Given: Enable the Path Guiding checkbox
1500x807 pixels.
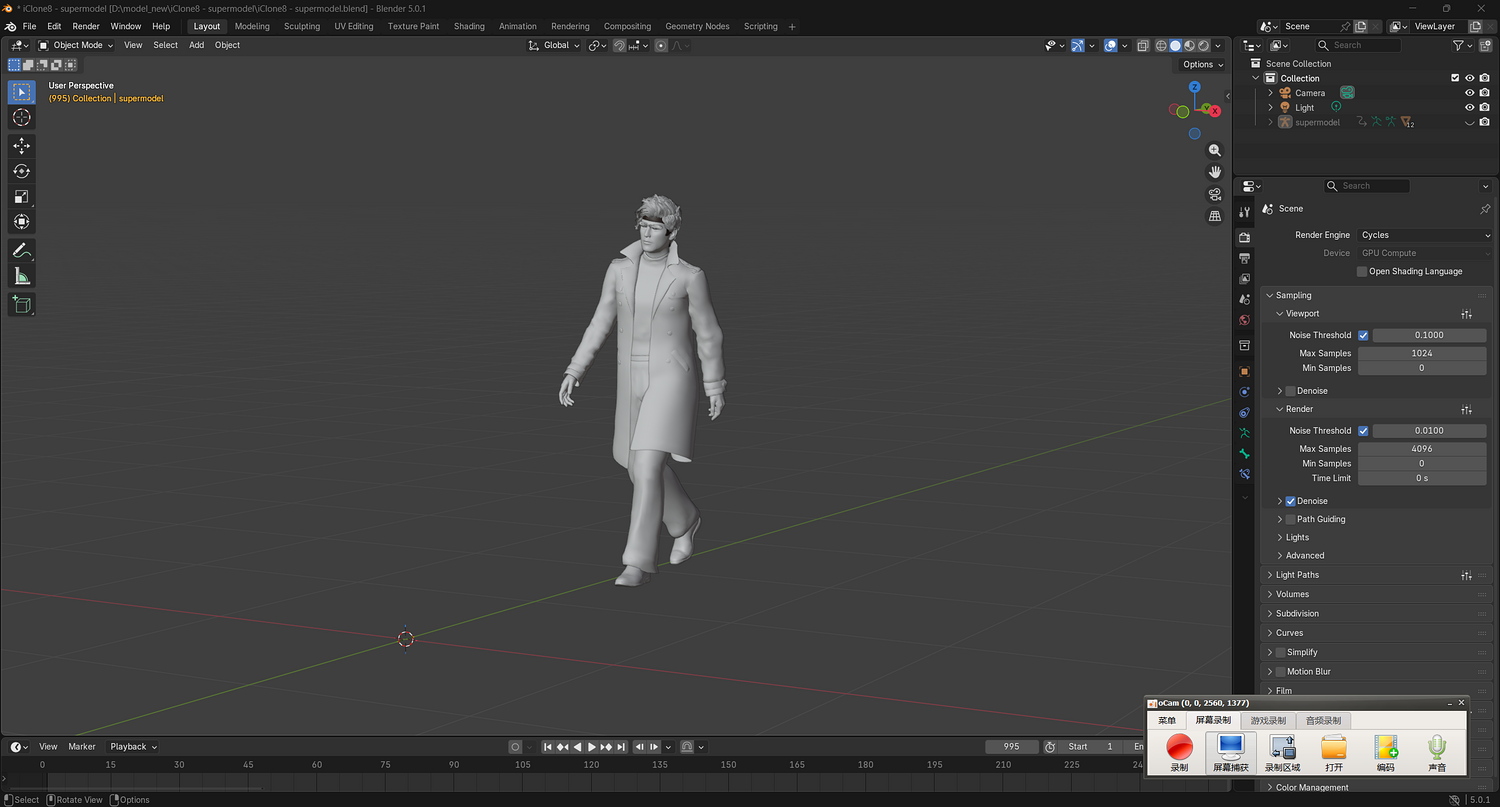Looking at the screenshot, I should pyautogui.click(x=1291, y=519).
